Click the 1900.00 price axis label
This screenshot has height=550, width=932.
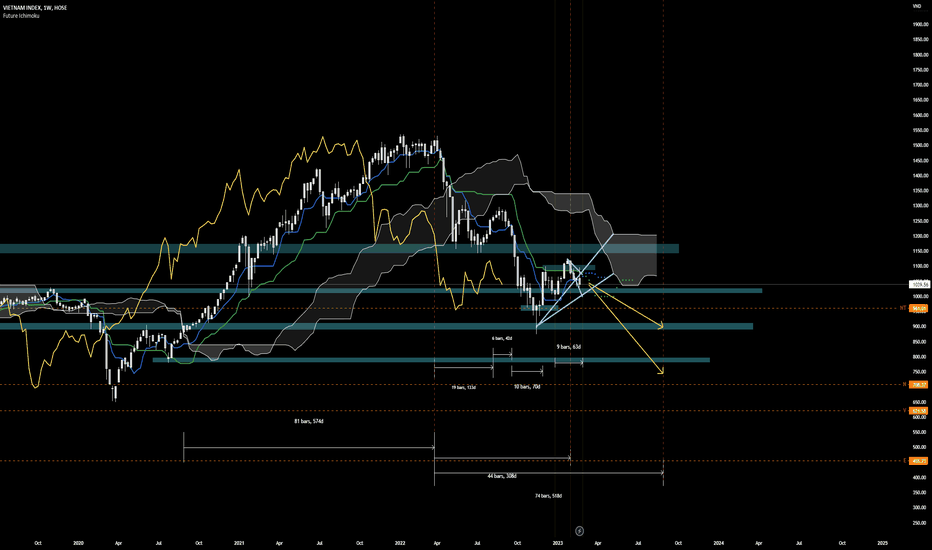[x=920, y=24]
